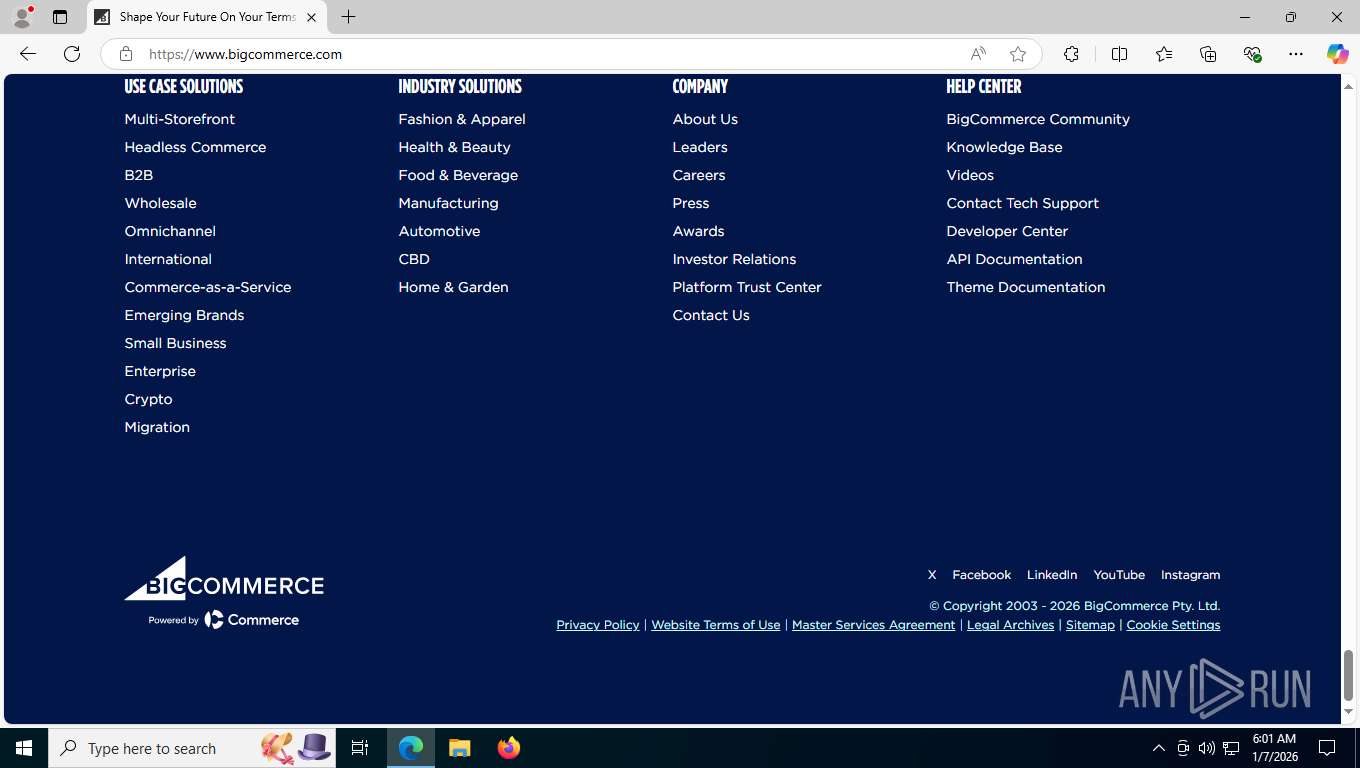The image size is (1360, 768).
Task: Reload the page with Refresh icon
Action: point(72,54)
